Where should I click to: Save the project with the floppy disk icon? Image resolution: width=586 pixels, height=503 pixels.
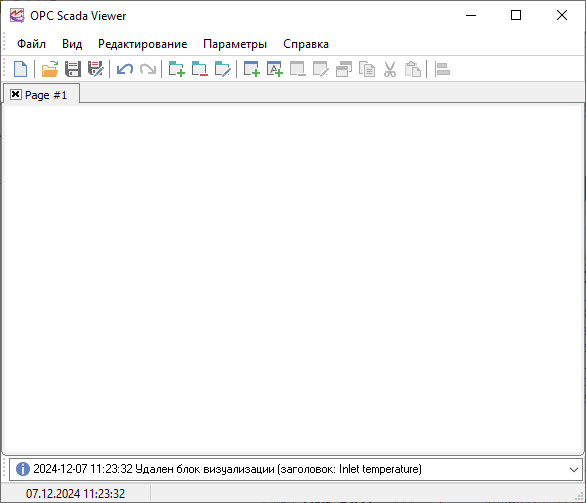tap(73, 69)
